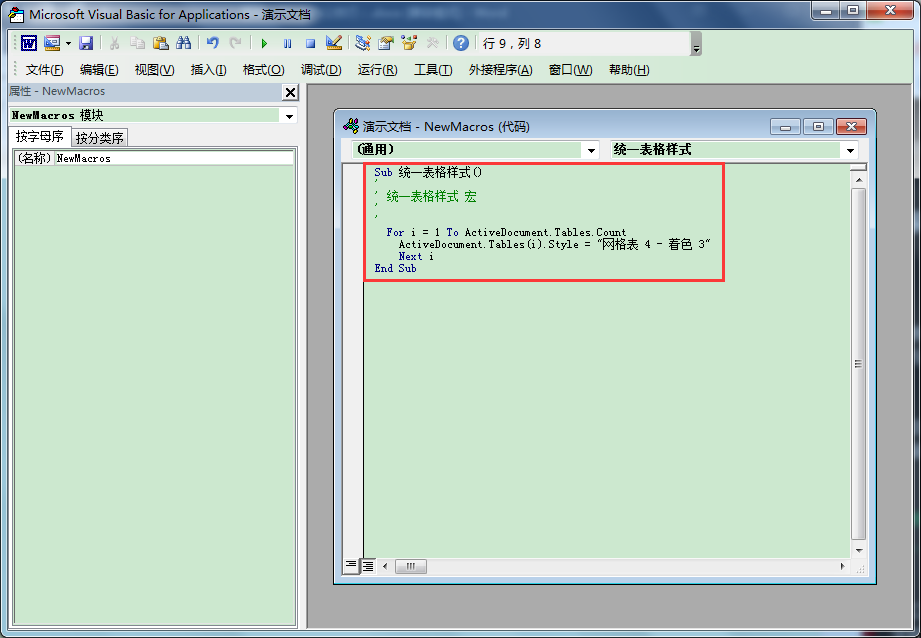Click the Visual Basic title bar app icon

(17, 15)
